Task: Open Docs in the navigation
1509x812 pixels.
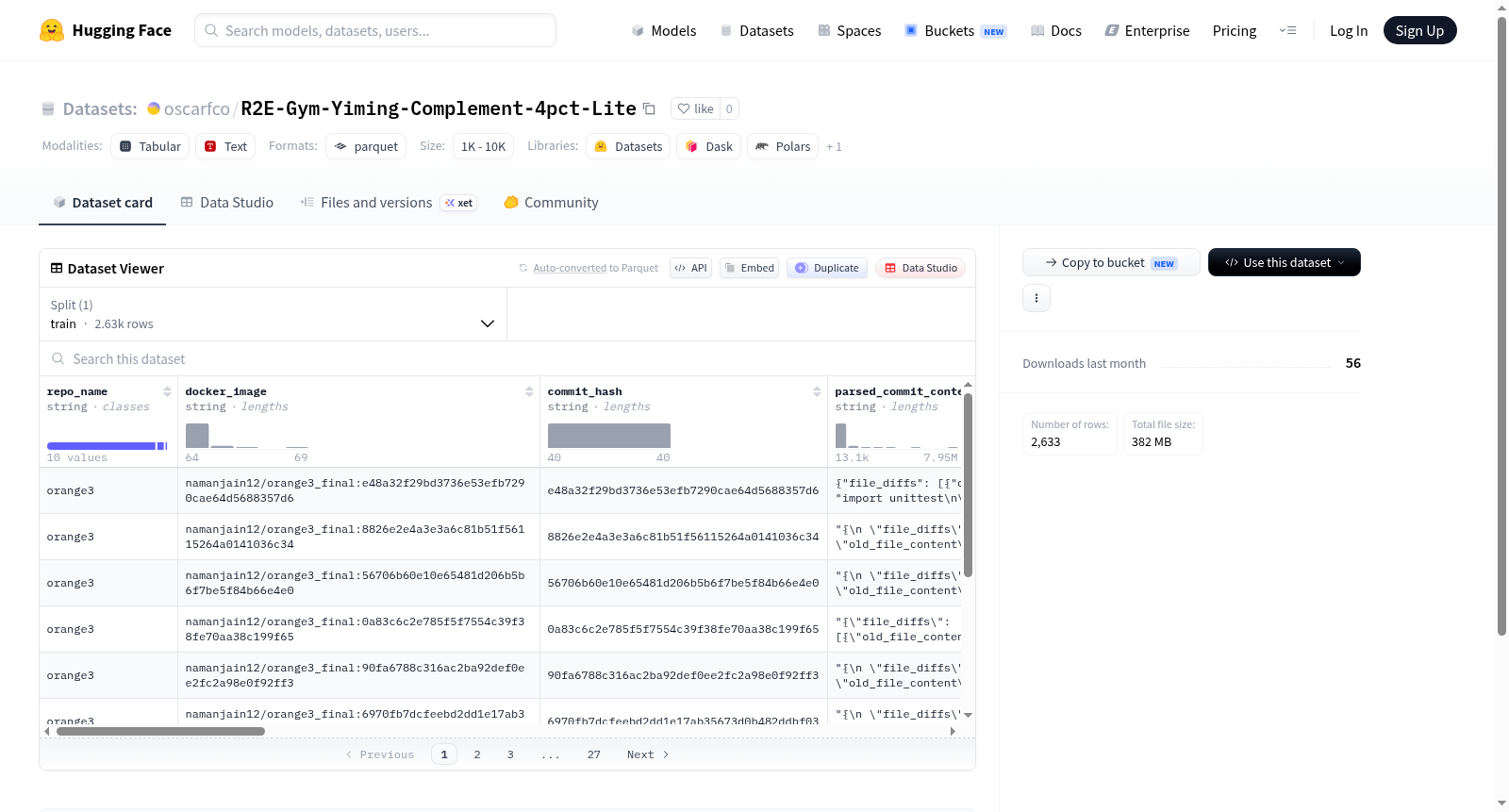Action: [x=1055, y=30]
